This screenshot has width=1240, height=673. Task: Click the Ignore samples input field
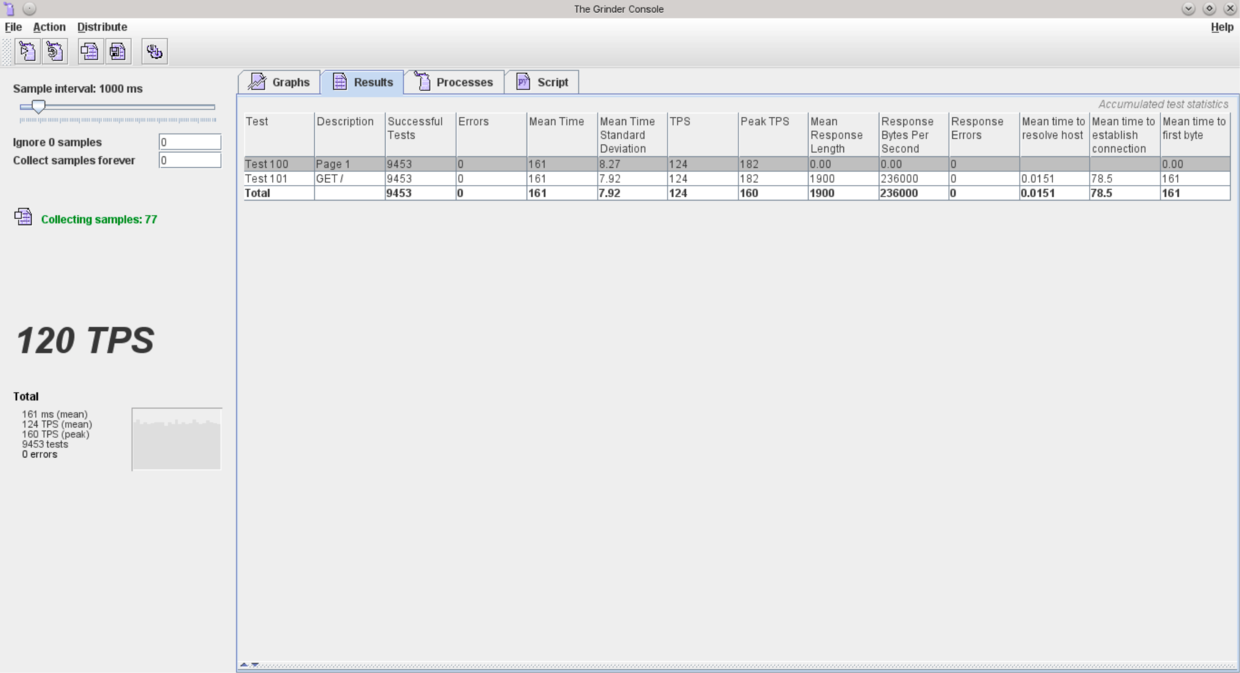(x=190, y=142)
